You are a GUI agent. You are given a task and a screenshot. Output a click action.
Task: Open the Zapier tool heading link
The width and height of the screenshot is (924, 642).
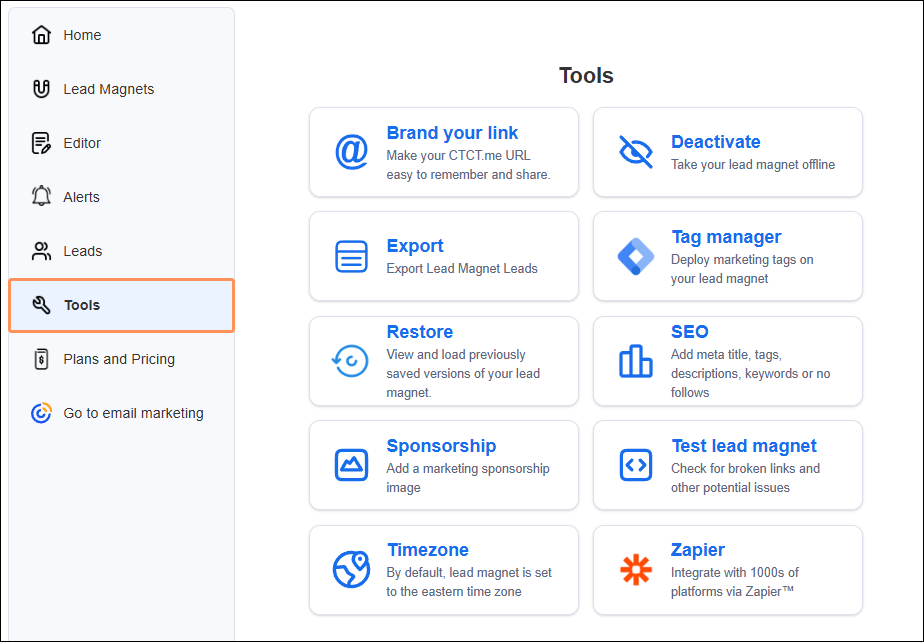tap(697, 550)
